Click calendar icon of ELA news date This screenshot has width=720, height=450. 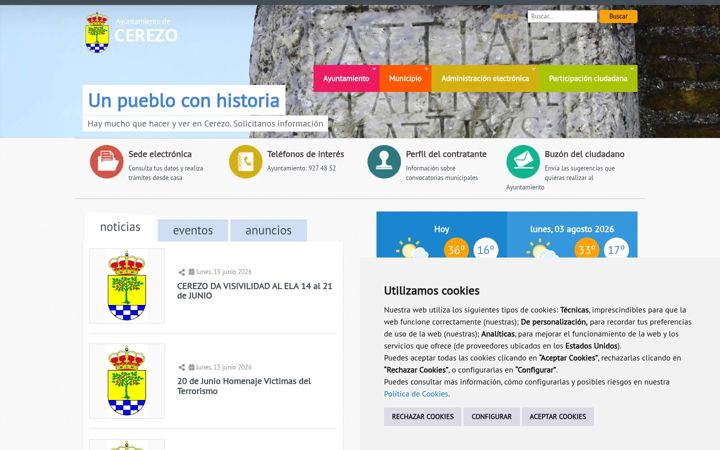click(x=191, y=272)
